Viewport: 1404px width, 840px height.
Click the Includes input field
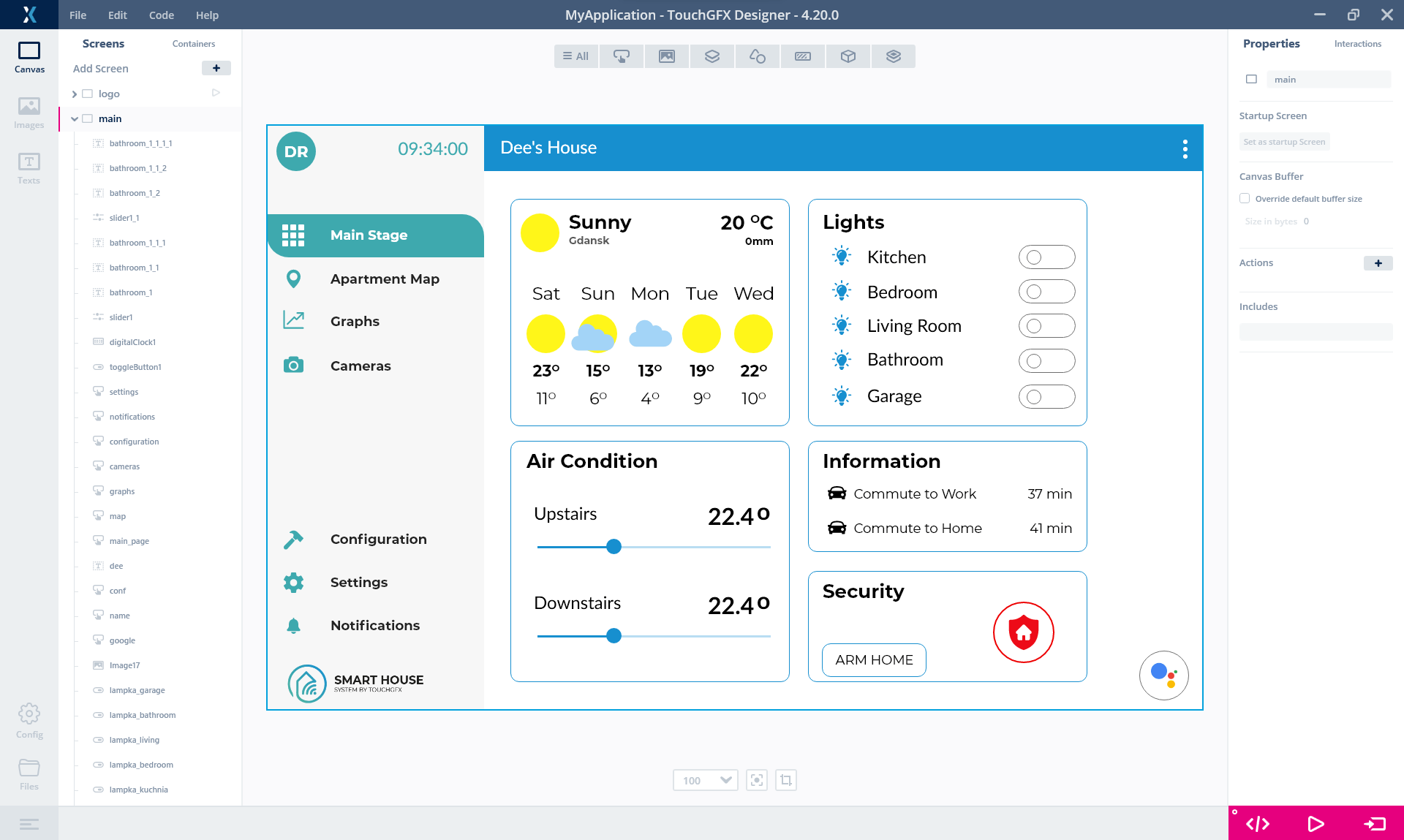click(x=1316, y=332)
